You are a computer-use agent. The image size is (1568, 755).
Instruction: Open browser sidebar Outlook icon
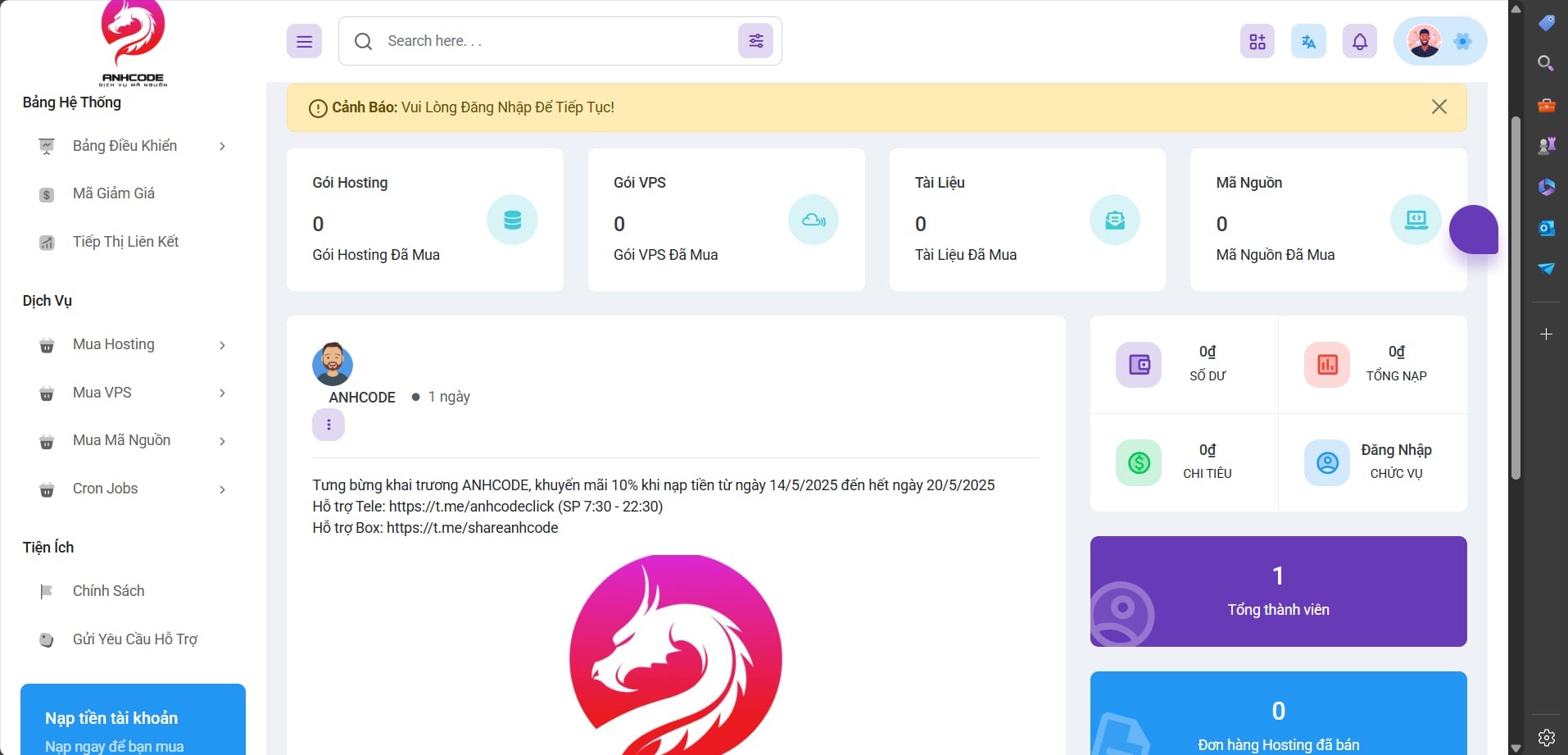1546,228
